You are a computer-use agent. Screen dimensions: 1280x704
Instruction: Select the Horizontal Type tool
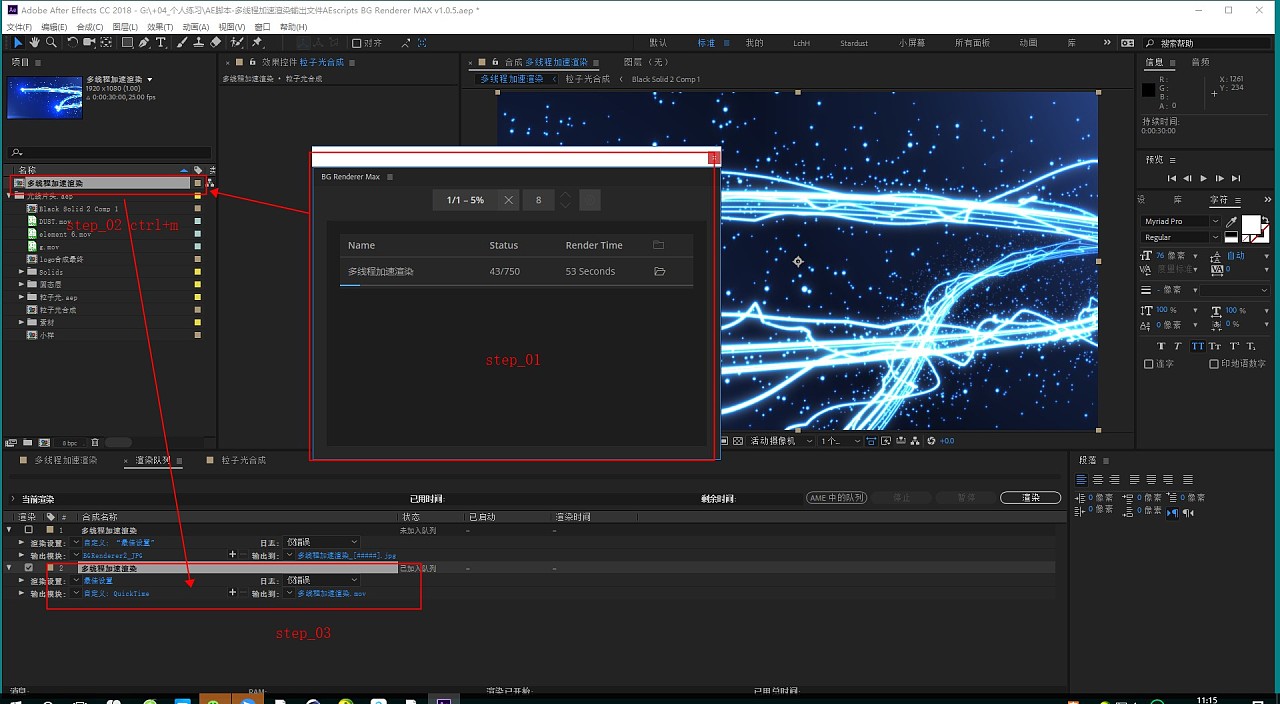(160, 42)
